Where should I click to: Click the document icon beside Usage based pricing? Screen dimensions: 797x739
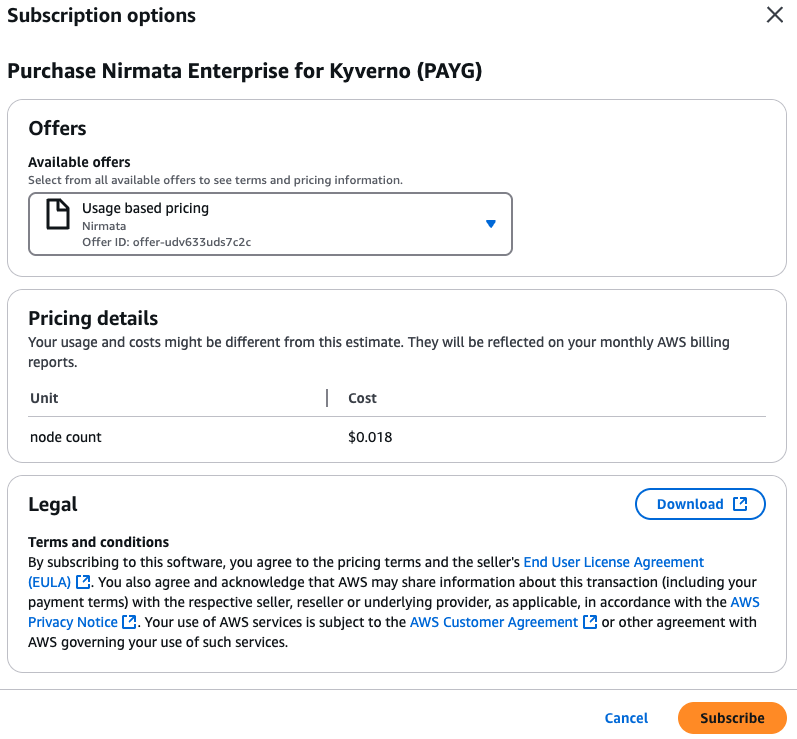click(x=58, y=214)
